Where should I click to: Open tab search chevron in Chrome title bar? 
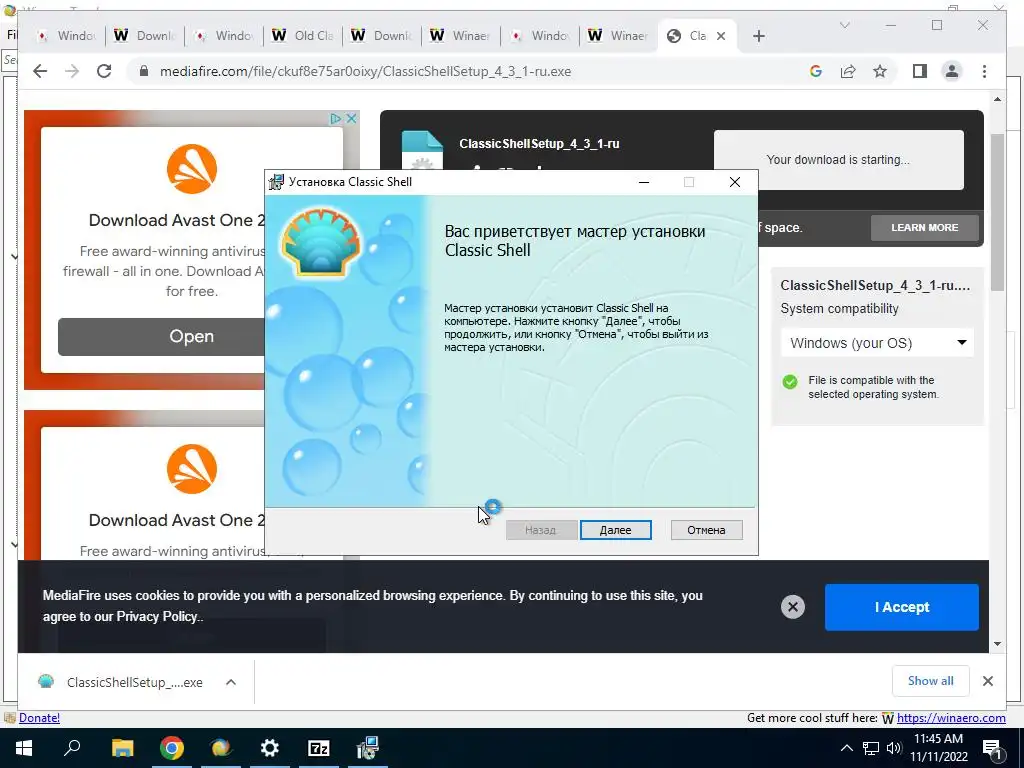844,25
